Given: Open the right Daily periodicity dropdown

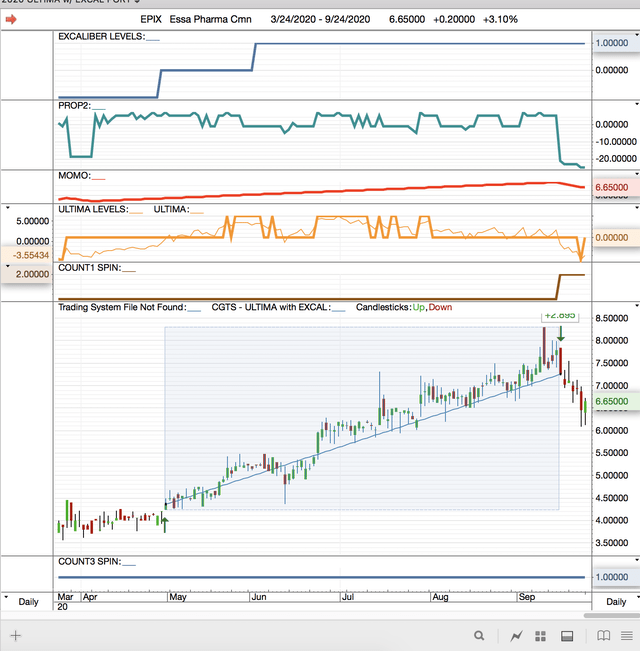Looking at the screenshot, I should tap(637, 597).
